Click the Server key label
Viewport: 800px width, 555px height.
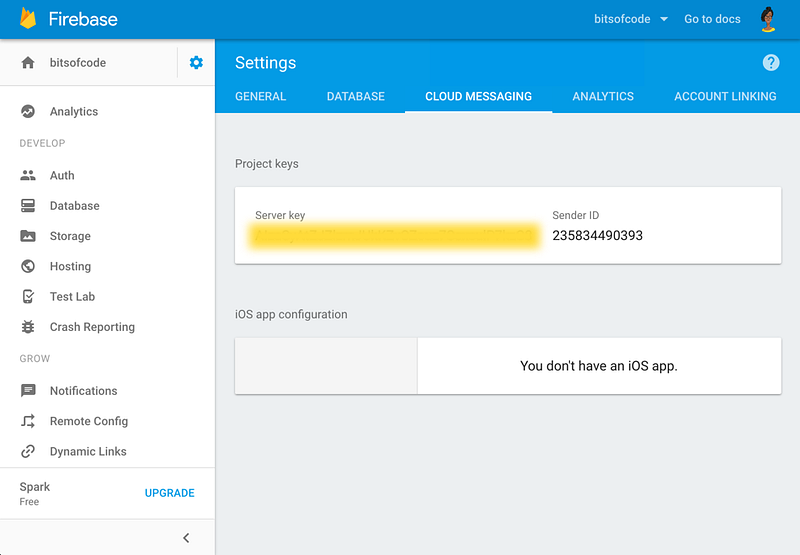(x=280, y=215)
